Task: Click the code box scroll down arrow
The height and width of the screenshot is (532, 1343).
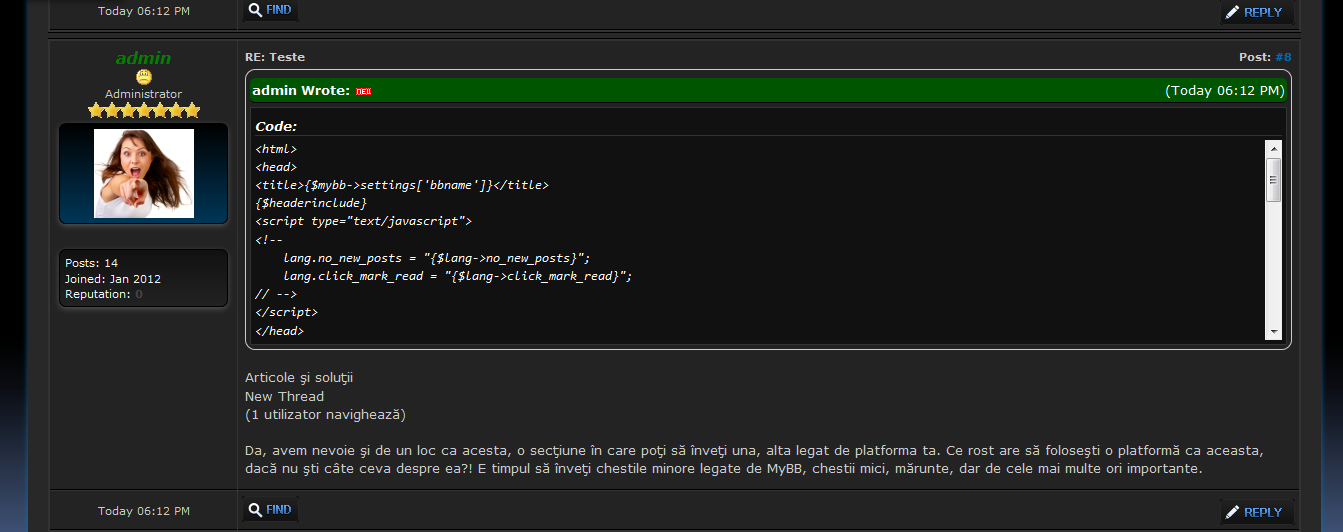Action: (x=1273, y=331)
